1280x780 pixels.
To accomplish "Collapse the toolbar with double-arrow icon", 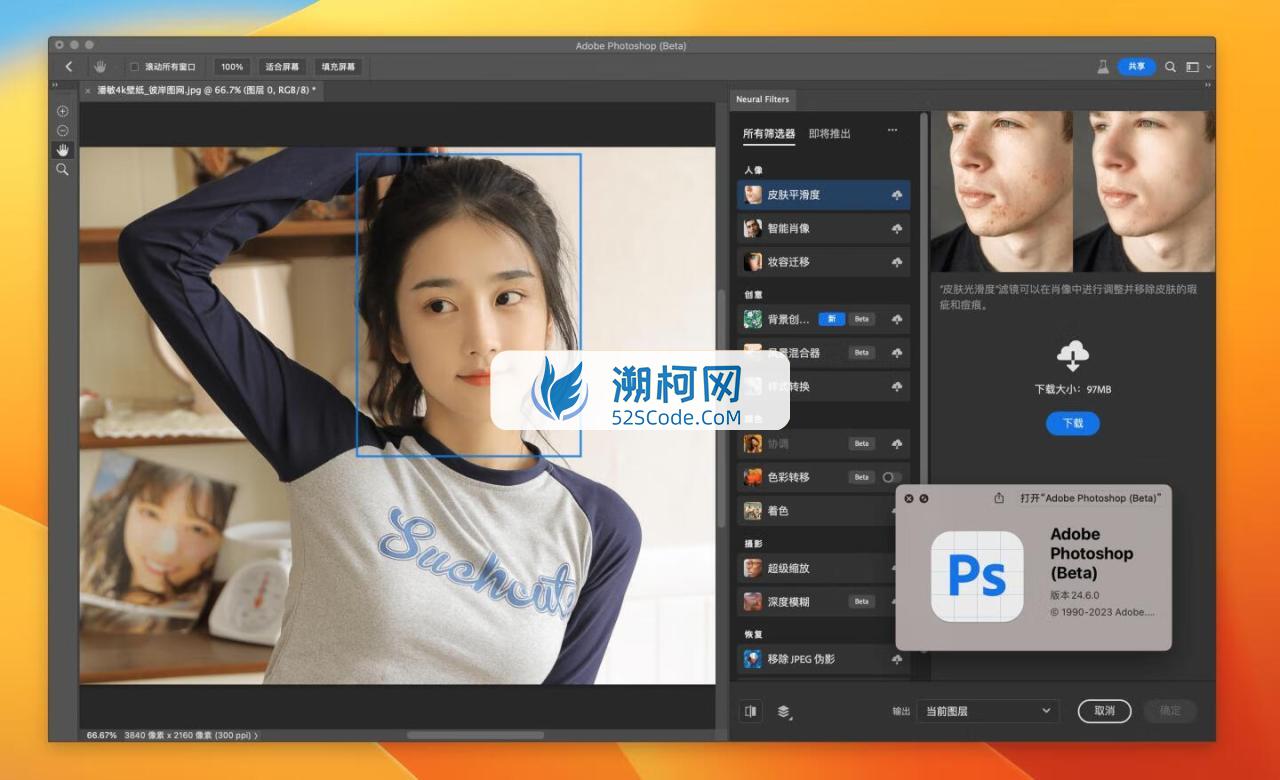I will pyautogui.click(x=56, y=87).
